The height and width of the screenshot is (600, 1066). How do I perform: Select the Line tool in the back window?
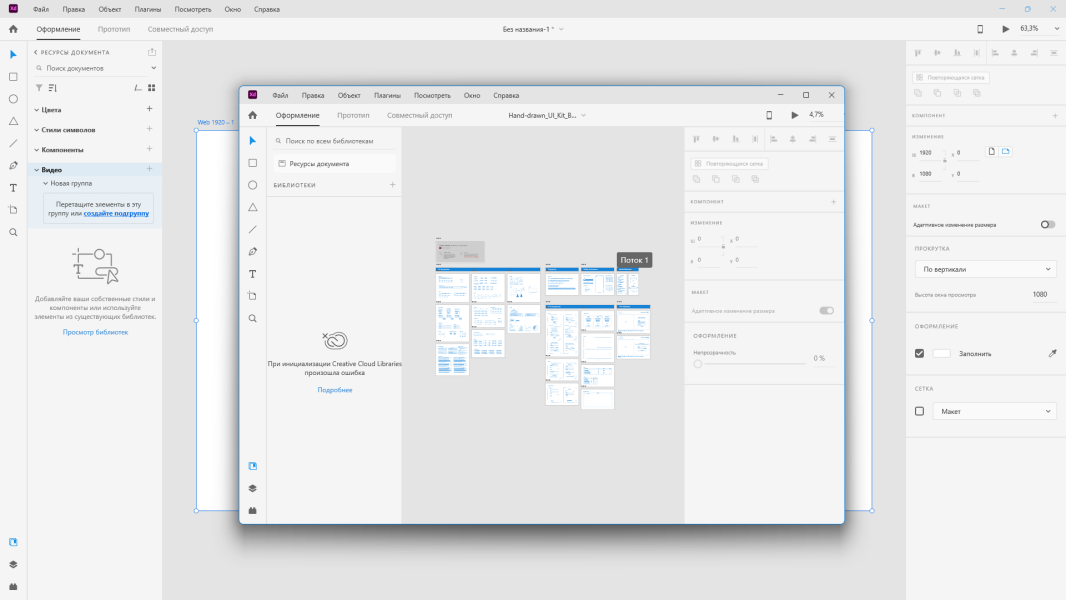13,143
